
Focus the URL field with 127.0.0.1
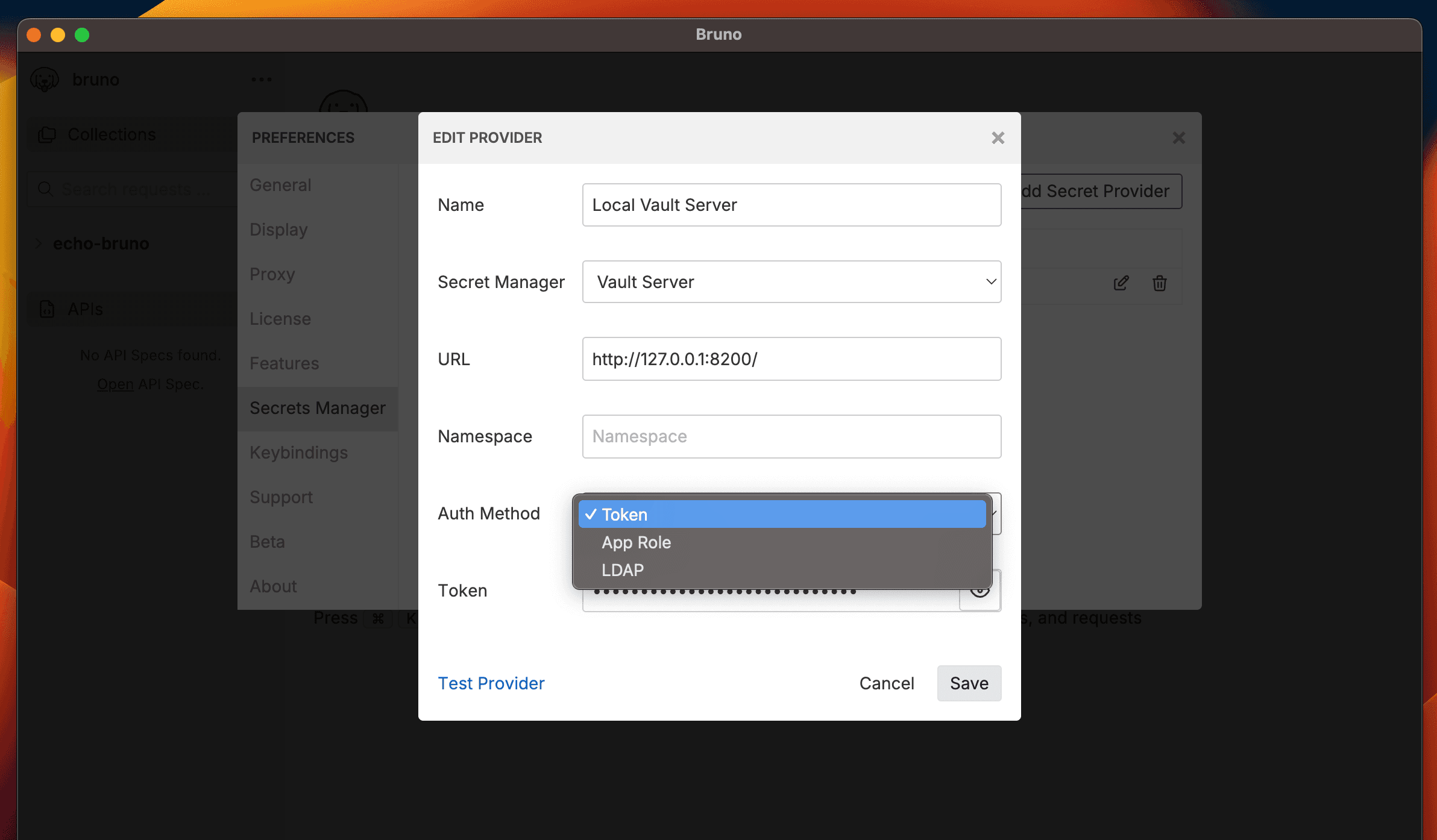pos(791,359)
